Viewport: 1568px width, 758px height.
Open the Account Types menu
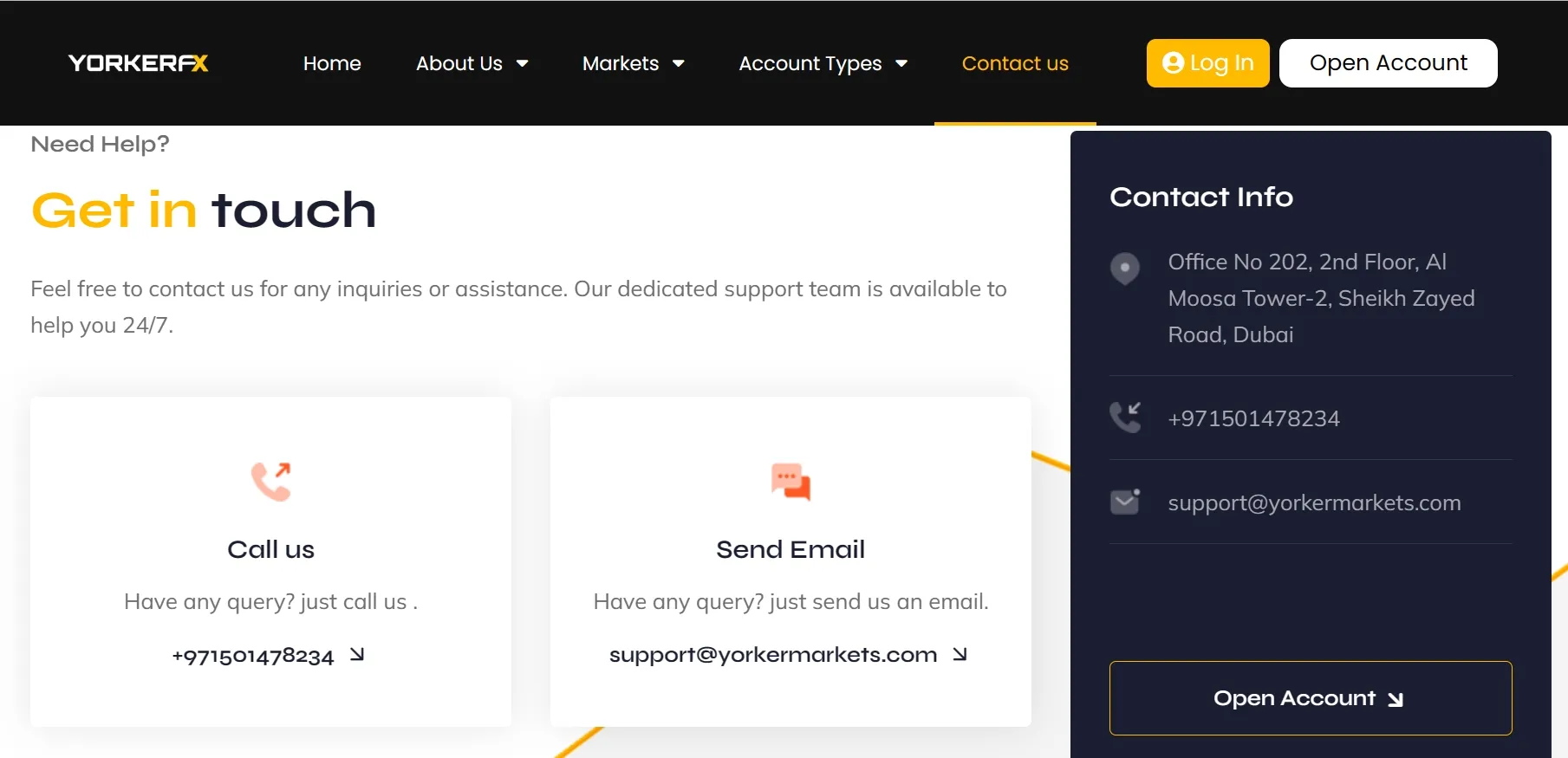point(810,63)
